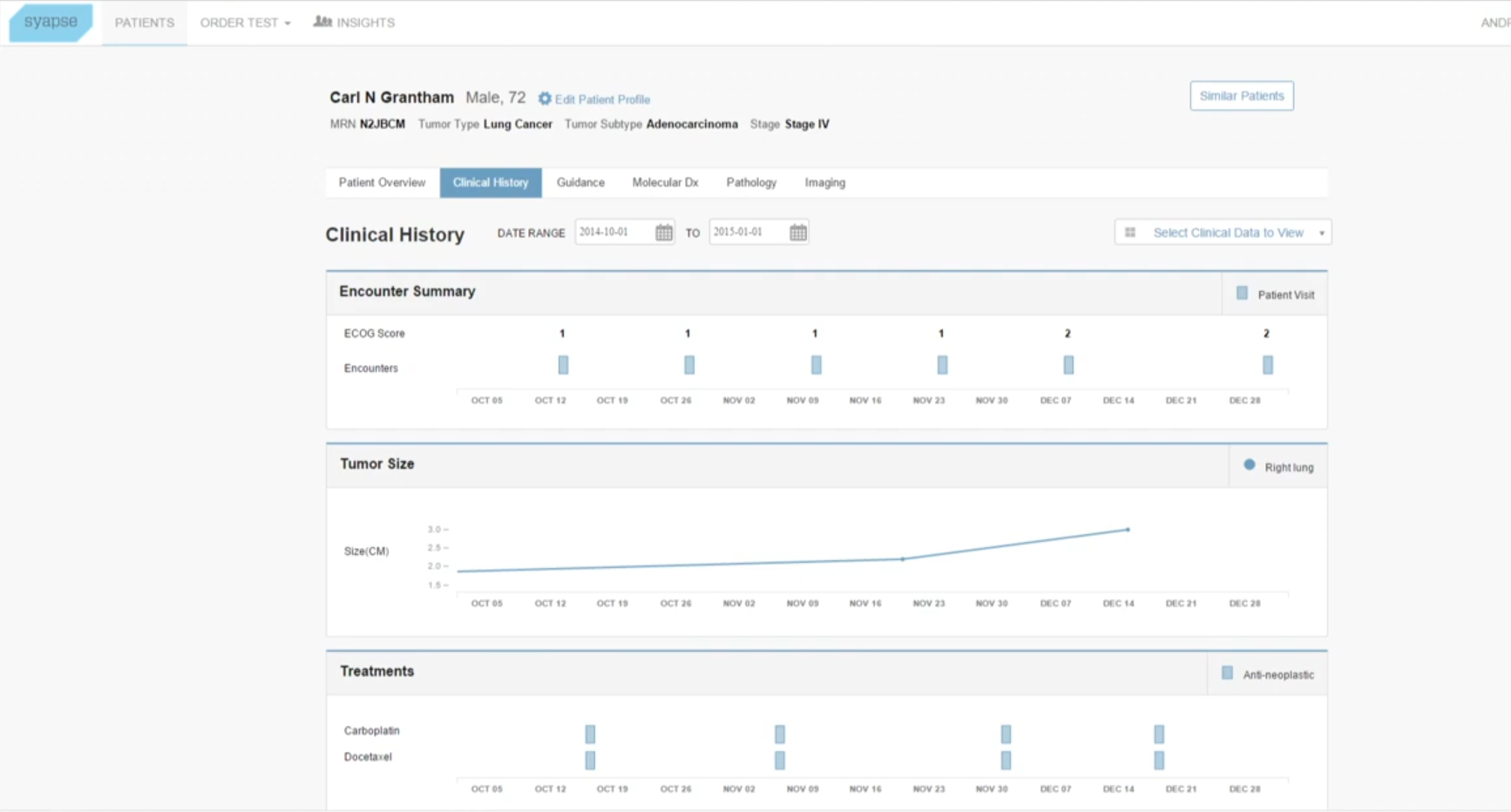Toggle the Anti-neoplastic legend square

click(1227, 673)
